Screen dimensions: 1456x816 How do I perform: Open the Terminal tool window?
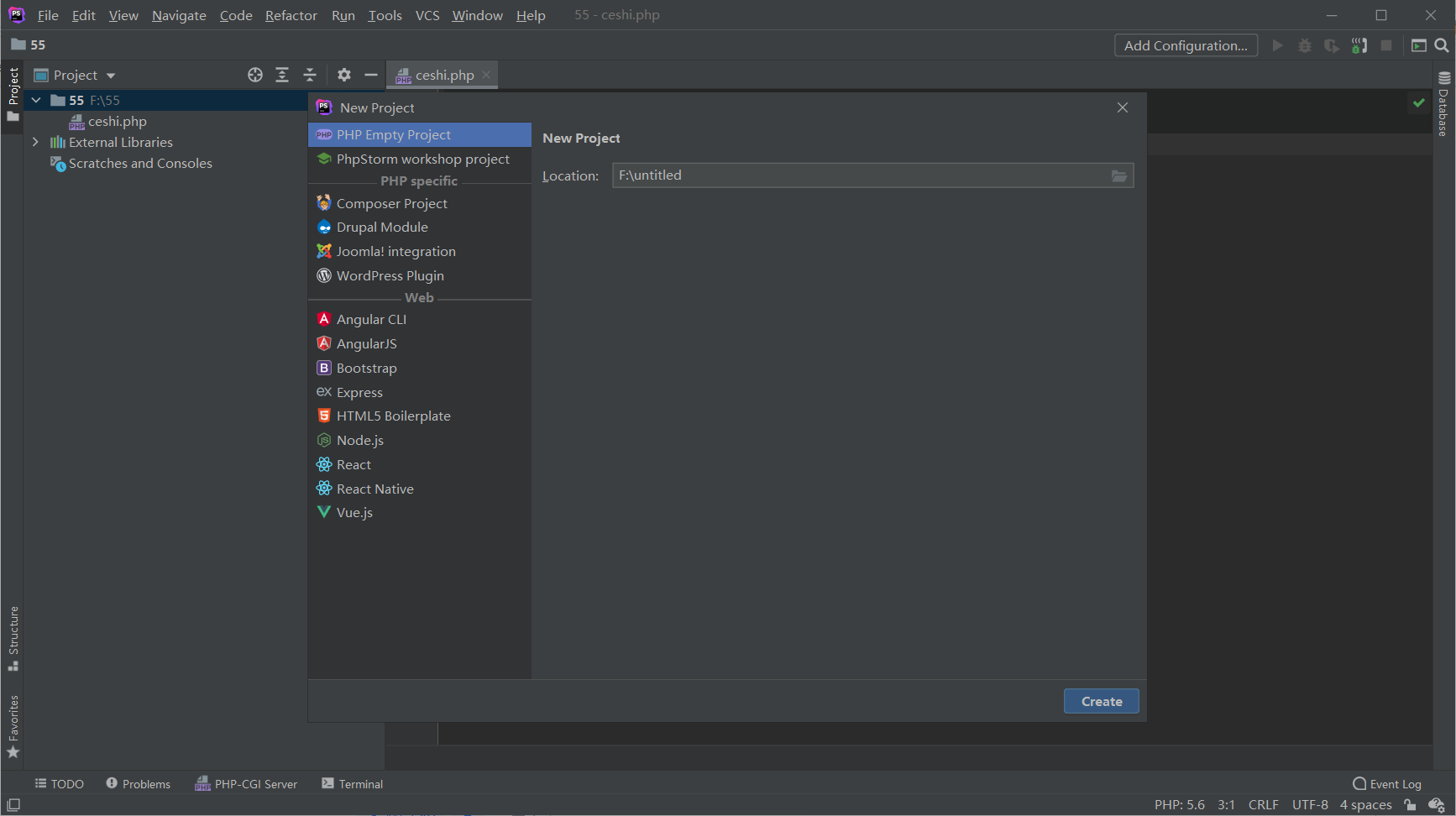353,784
